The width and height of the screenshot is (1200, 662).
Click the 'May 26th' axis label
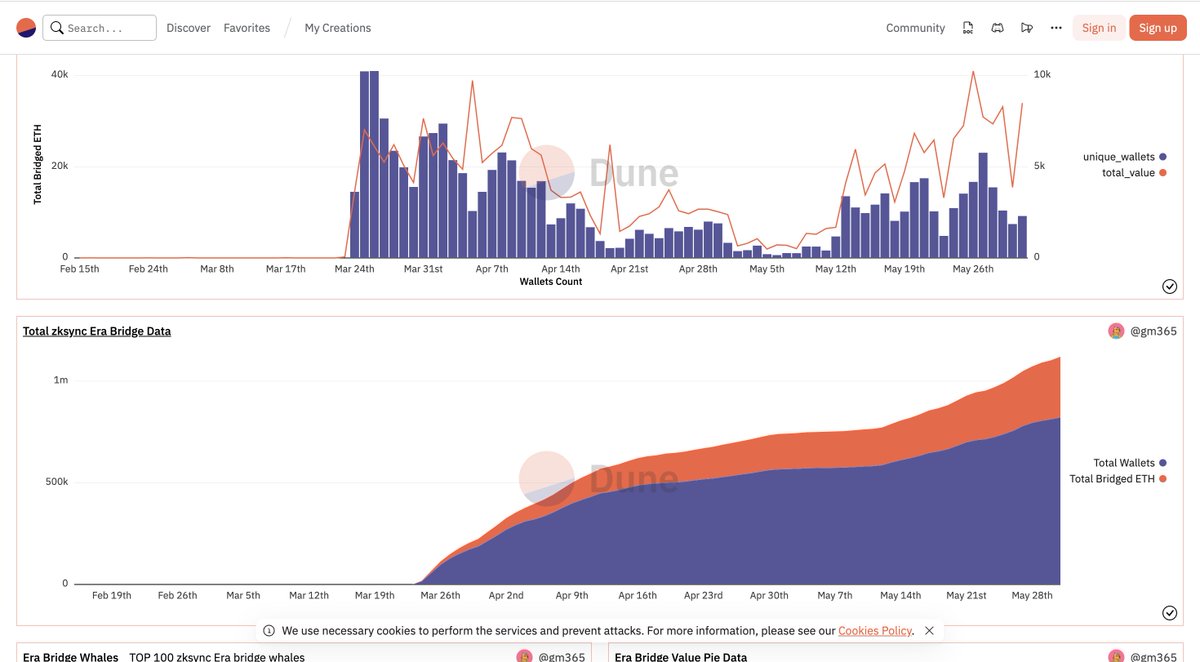coord(973,269)
